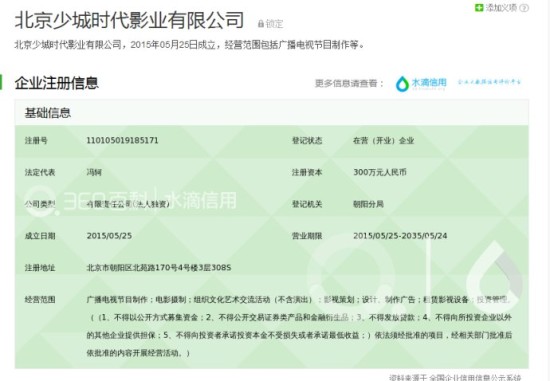Select the capital value 300万元人民币
Image resolution: width=550 pixels, height=381 pixels.
tap(380, 172)
